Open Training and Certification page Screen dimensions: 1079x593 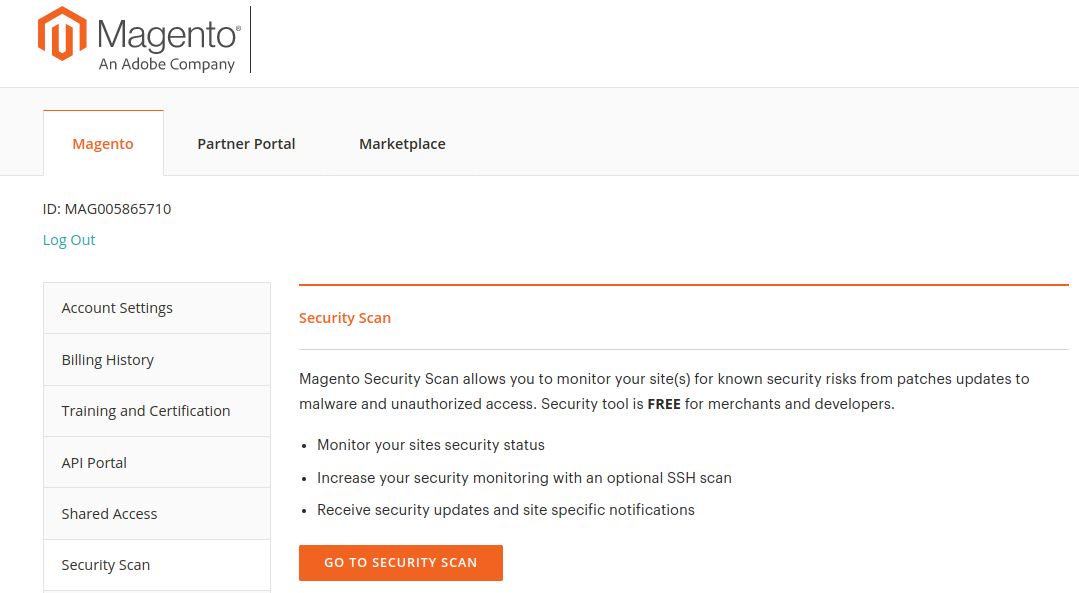(x=146, y=410)
